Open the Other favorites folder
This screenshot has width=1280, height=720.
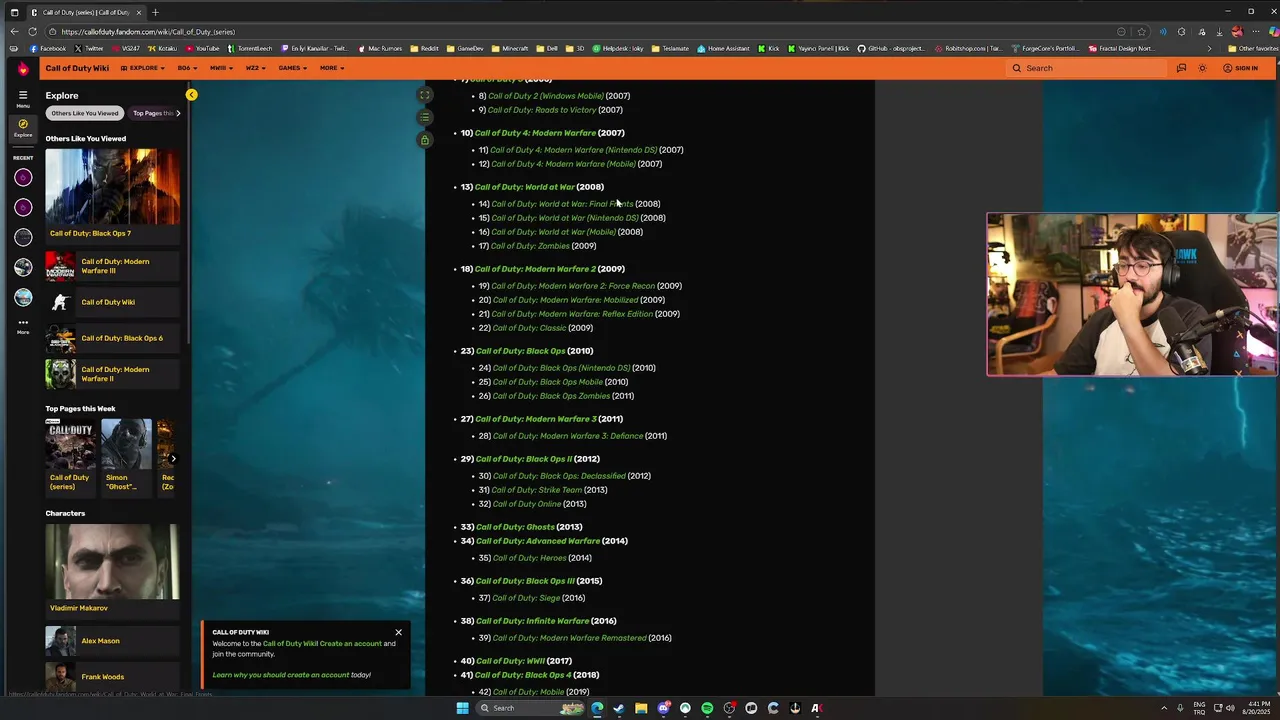tap(1253, 48)
